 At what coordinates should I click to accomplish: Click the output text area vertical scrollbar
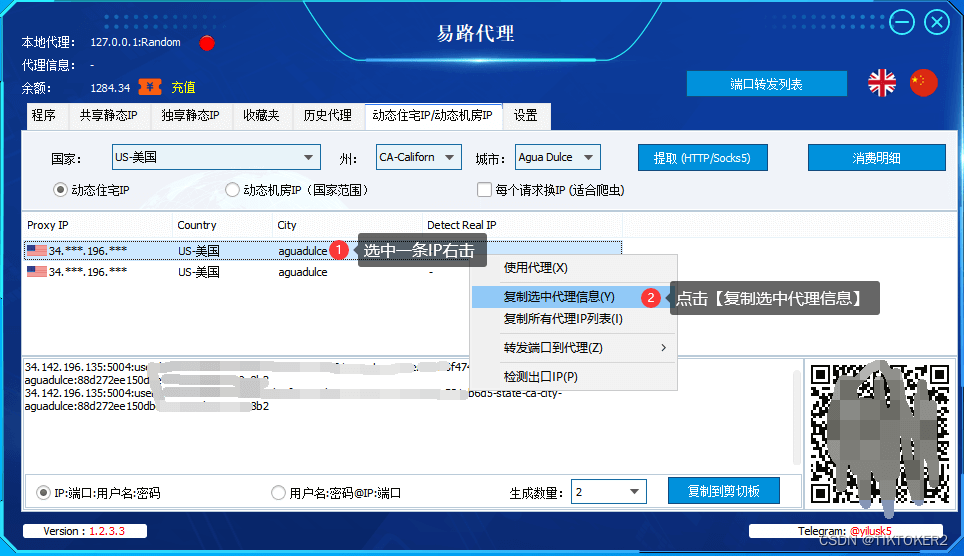[797, 417]
